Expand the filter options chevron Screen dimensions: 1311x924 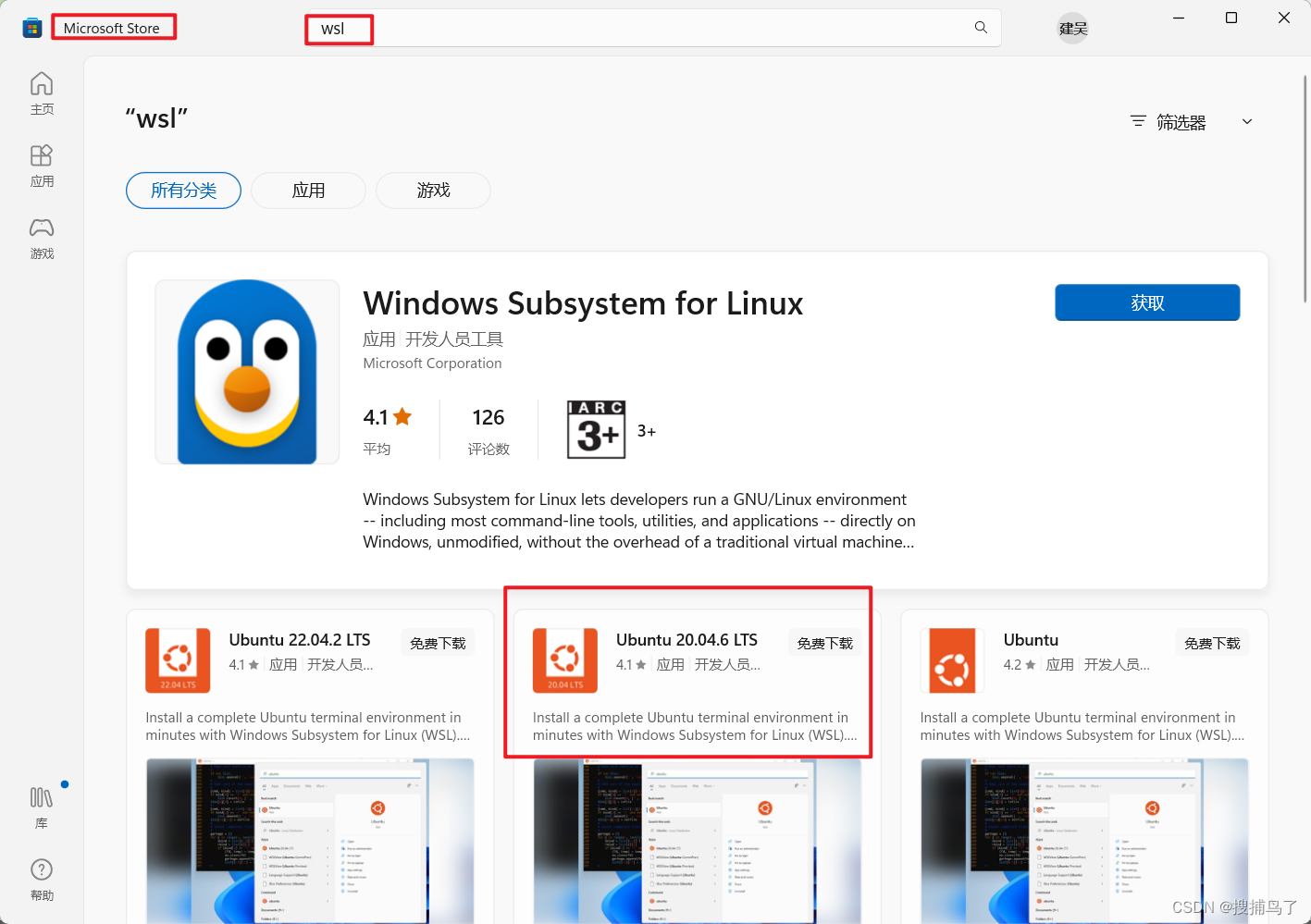(x=1247, y=121)
